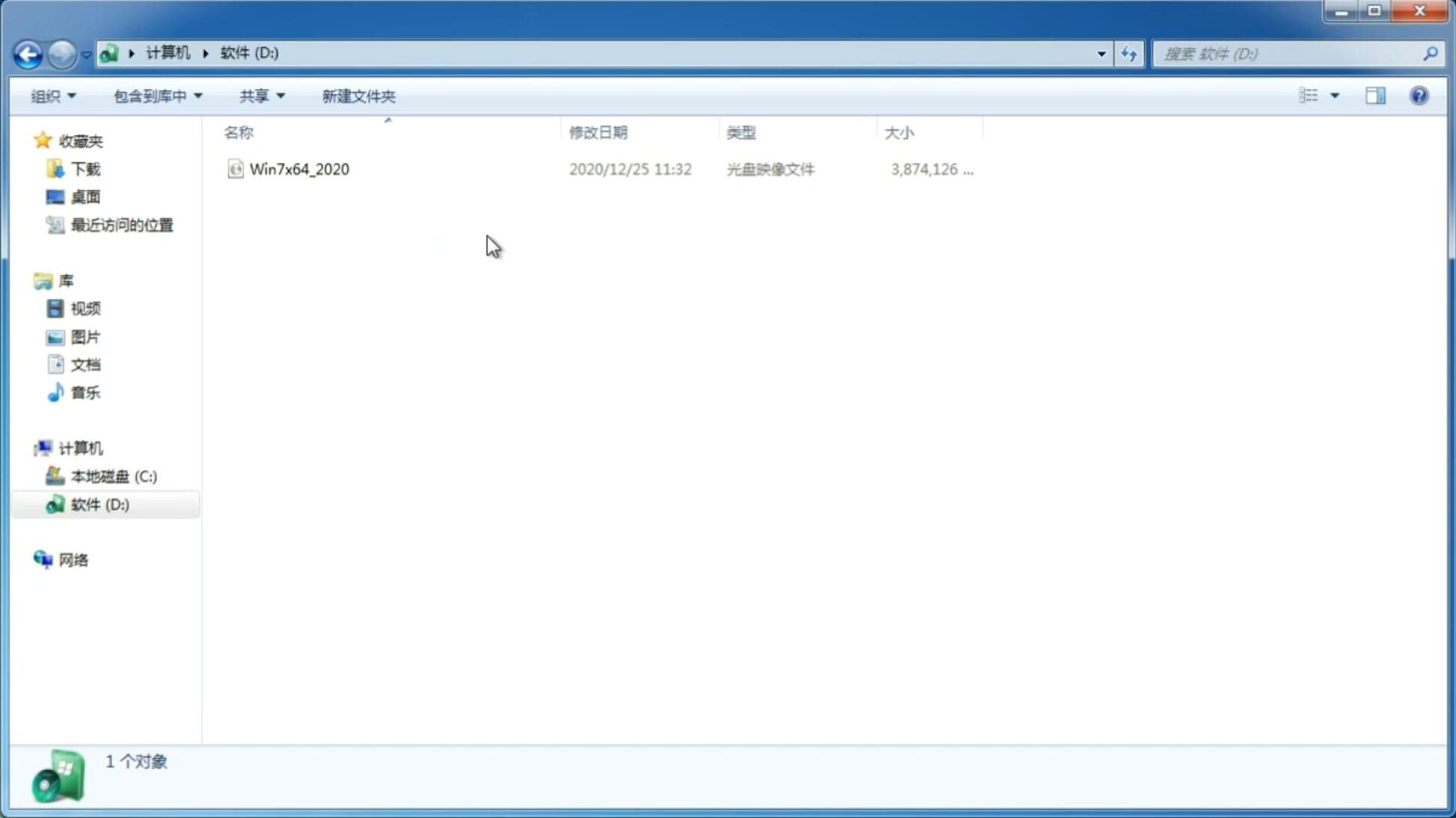This screenshot has height=818, width=1456.
Task: Open 桌面 folder in sidebar
Action: coord(84,196)
